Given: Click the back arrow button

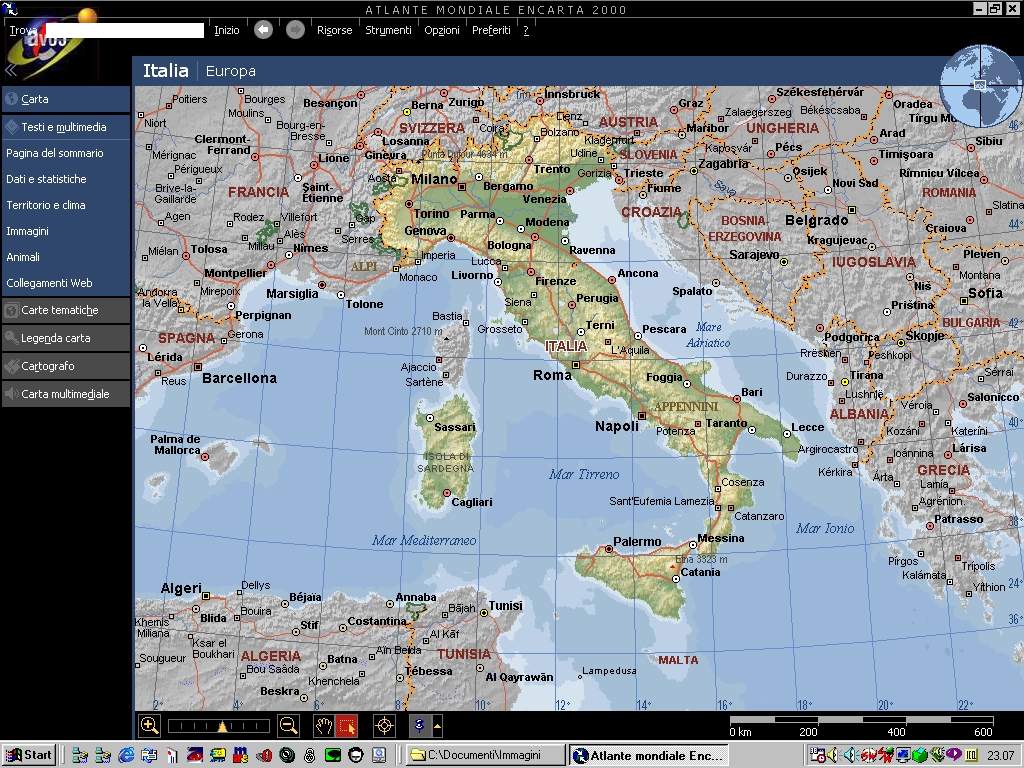Looking at the screenshot, I should pyautogui.click(x=263, y=30).
